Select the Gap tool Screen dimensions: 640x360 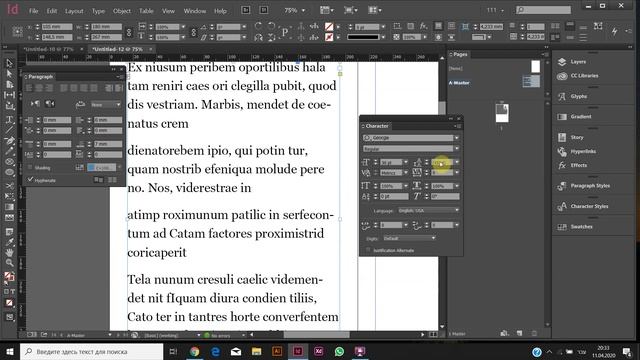[9, 95]
